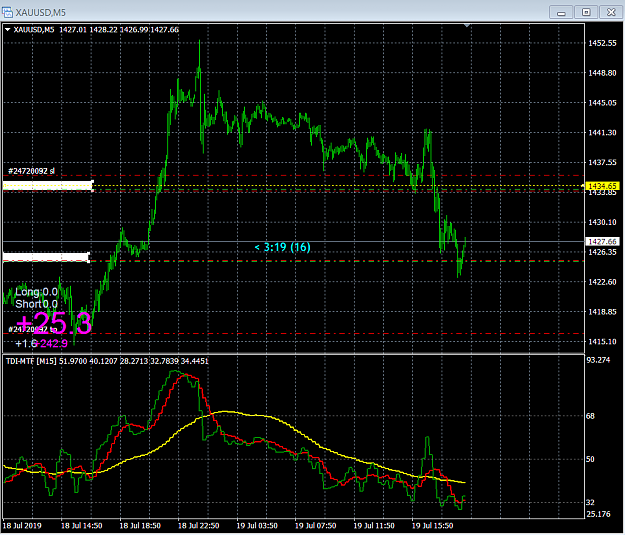Screen dimensions: 625x535
Task: Click the candle timer text < 3:19 (16)
Action: tap(283, 247)
